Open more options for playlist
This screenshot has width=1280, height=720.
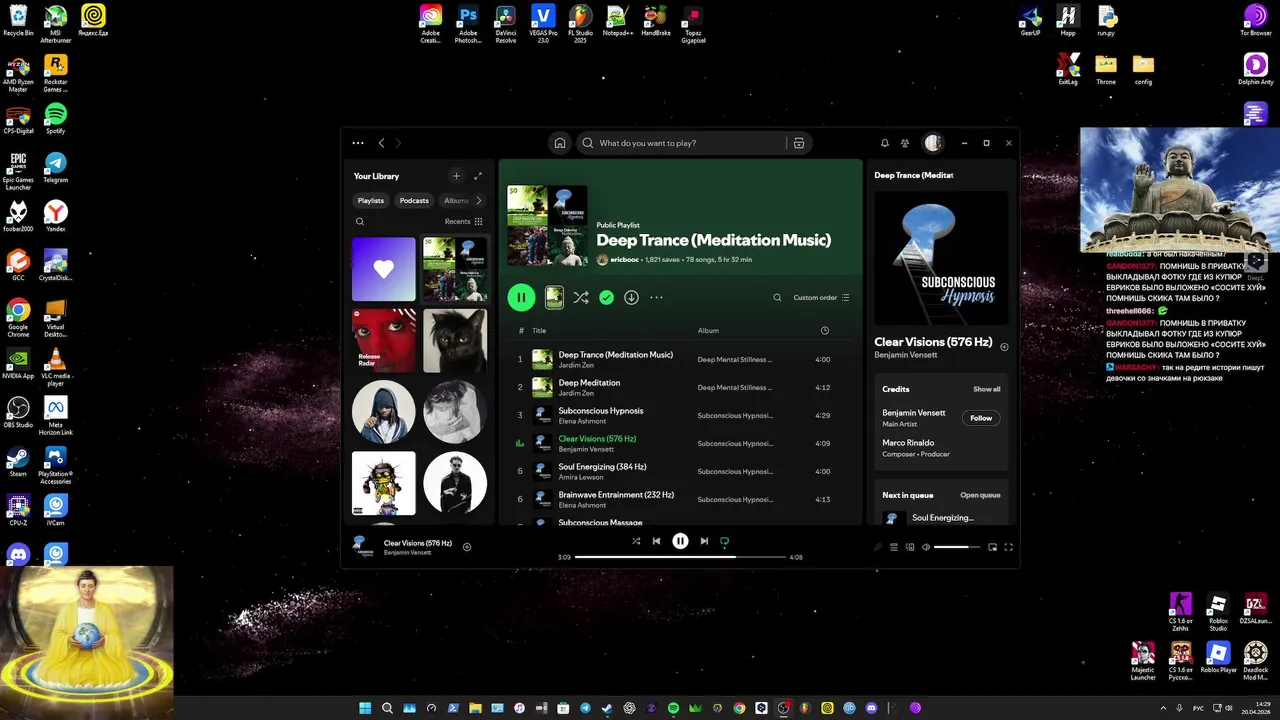[x=656, y=297]
